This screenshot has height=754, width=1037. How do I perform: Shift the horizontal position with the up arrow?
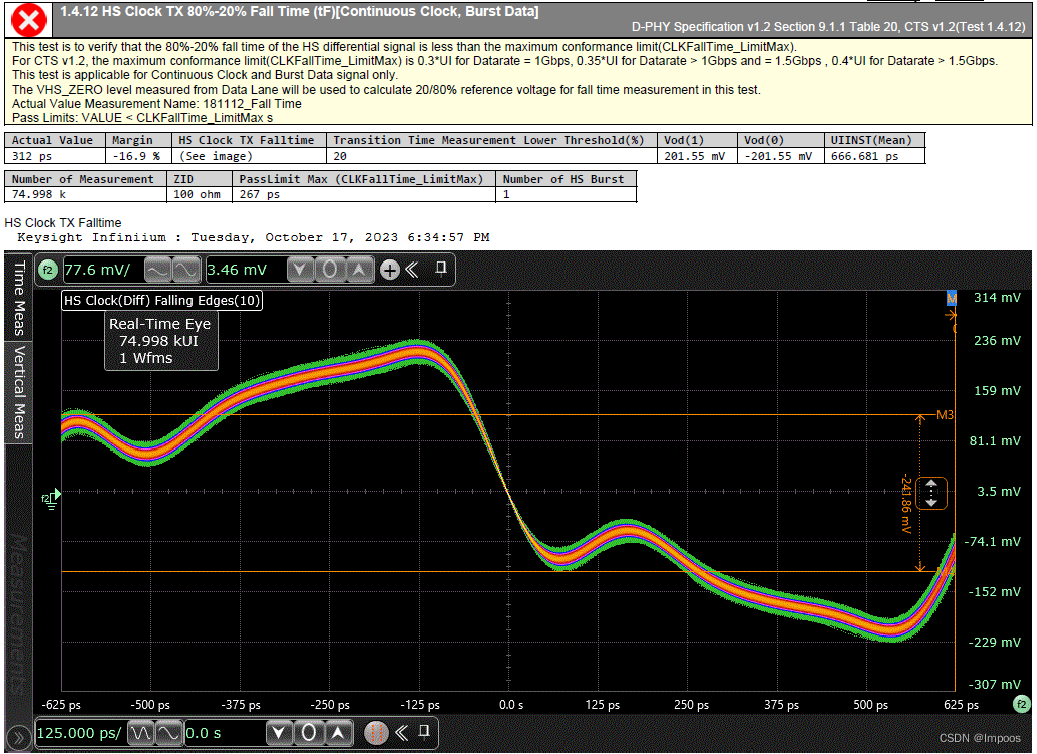click(x=338, y=733)
